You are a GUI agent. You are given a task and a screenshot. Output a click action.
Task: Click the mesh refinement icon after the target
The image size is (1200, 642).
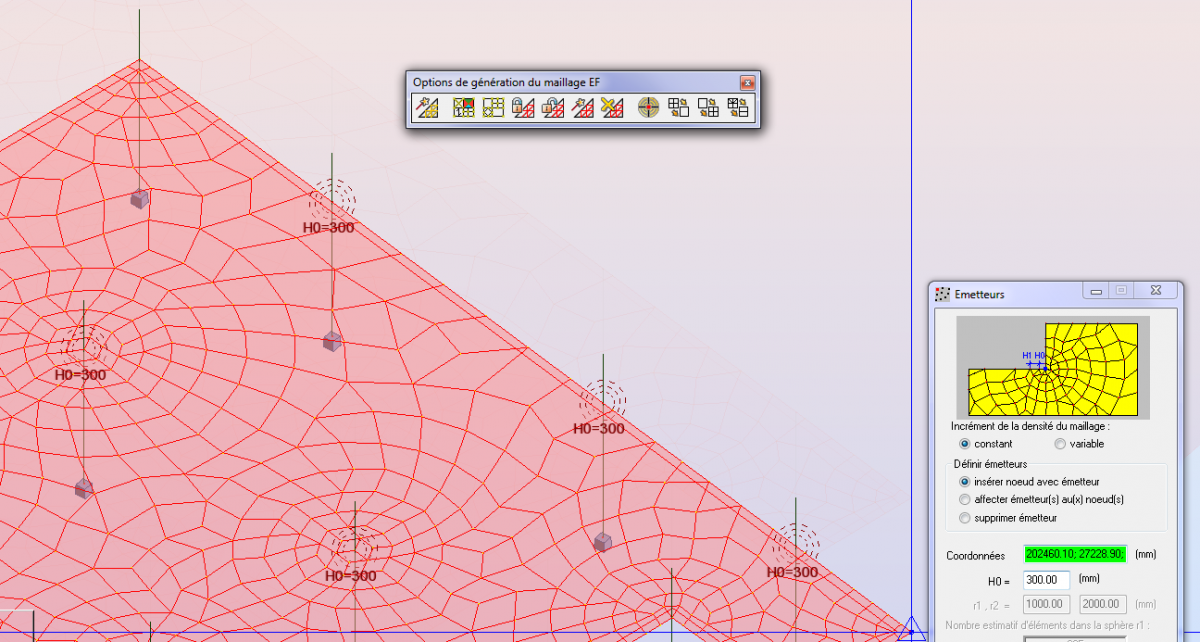[x=678, y=107]
